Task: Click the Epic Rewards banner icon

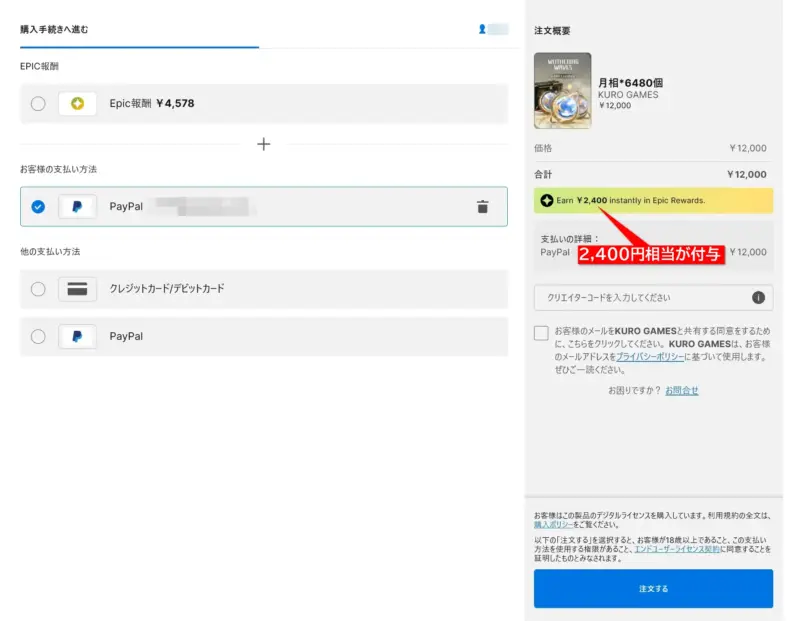Action: pyautogui.click(x=546, y=201)
